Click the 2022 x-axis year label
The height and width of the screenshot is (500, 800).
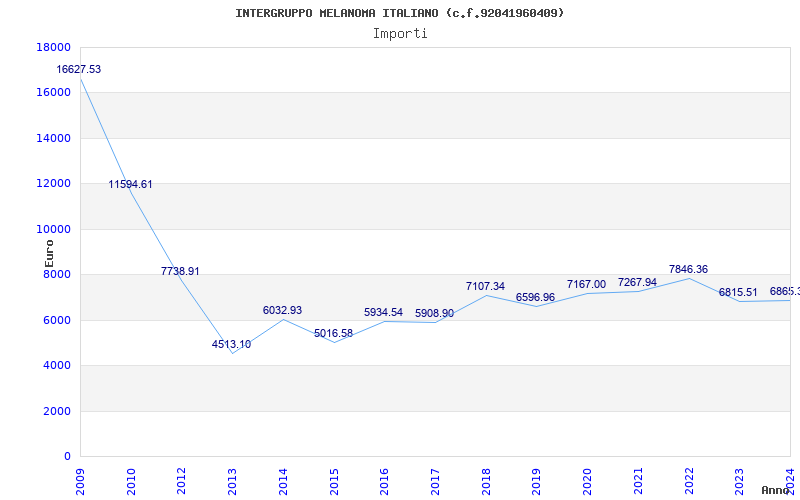pos(689,481)
